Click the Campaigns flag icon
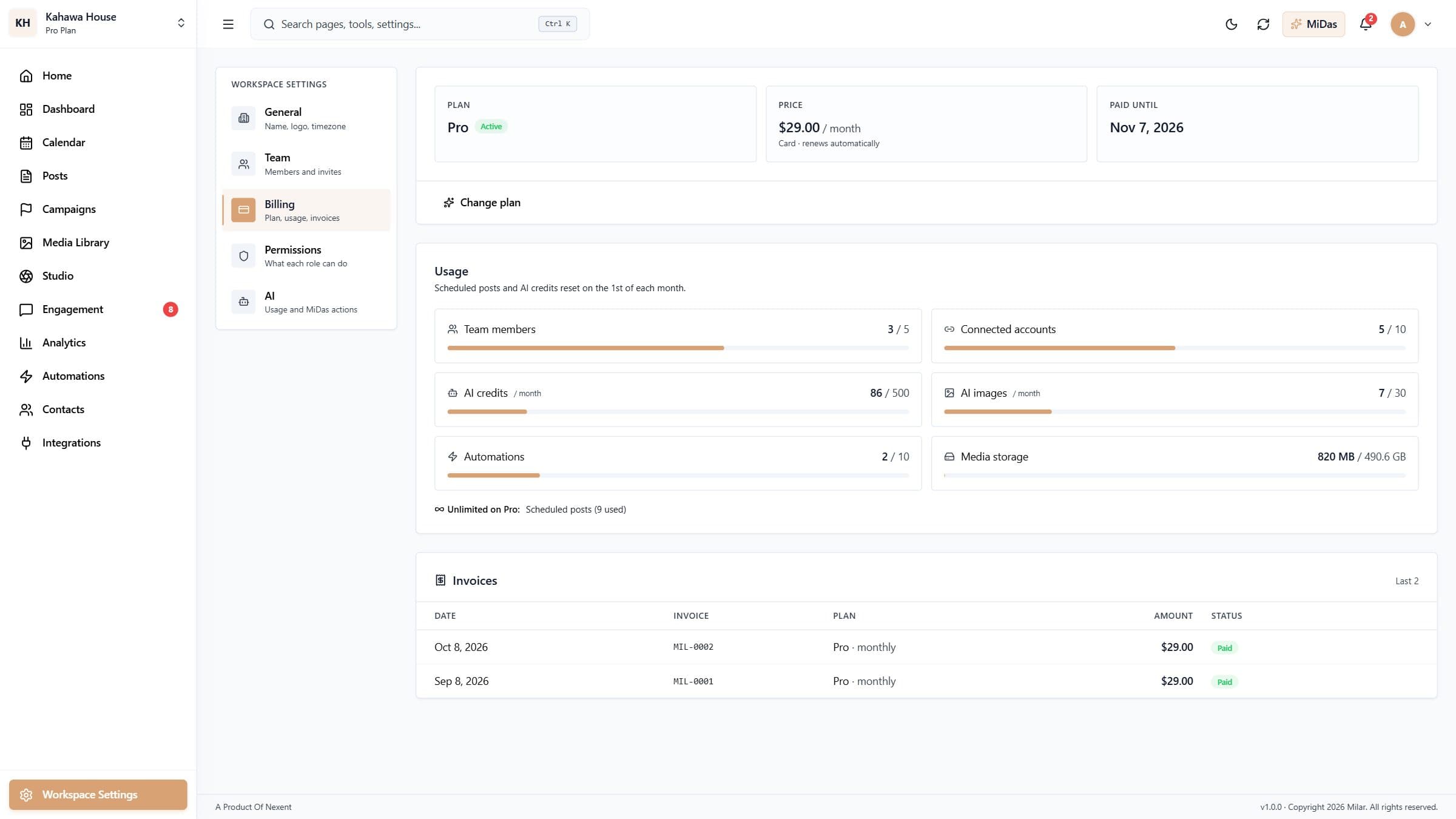1456x819 pixels. (x=26, y=209)
